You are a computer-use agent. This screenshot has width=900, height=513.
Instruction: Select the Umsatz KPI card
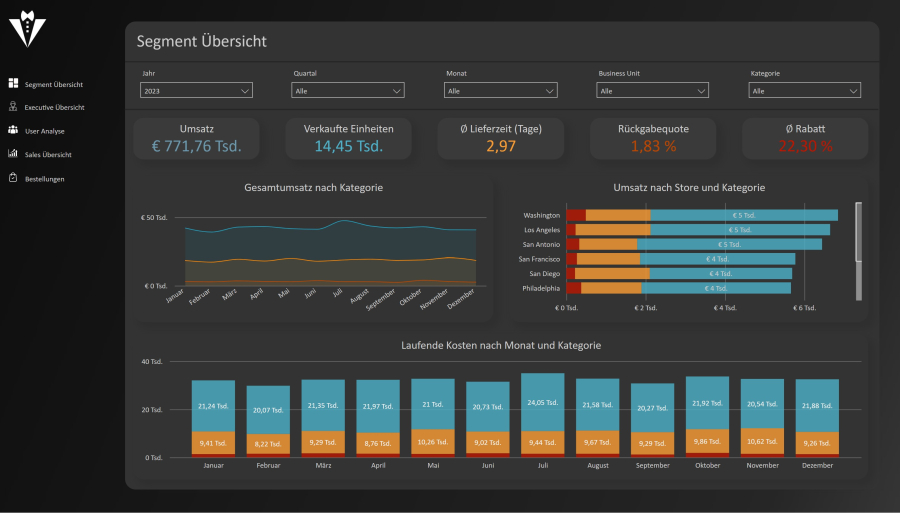(x=196, y=139)
